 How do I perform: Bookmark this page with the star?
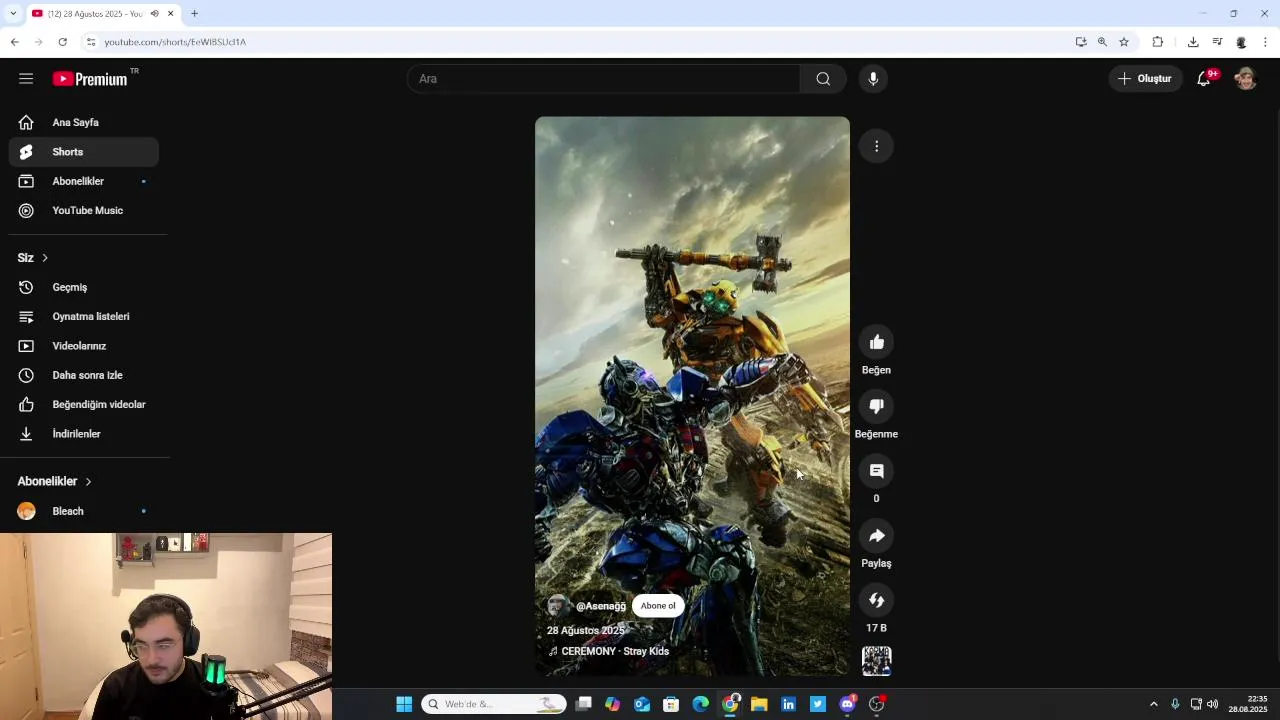1124,42
